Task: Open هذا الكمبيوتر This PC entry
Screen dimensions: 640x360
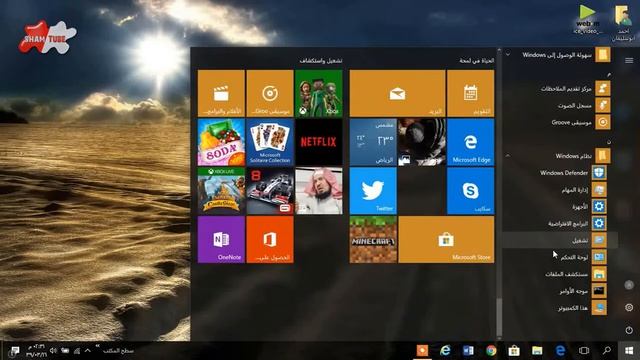Action: (560, 308)
